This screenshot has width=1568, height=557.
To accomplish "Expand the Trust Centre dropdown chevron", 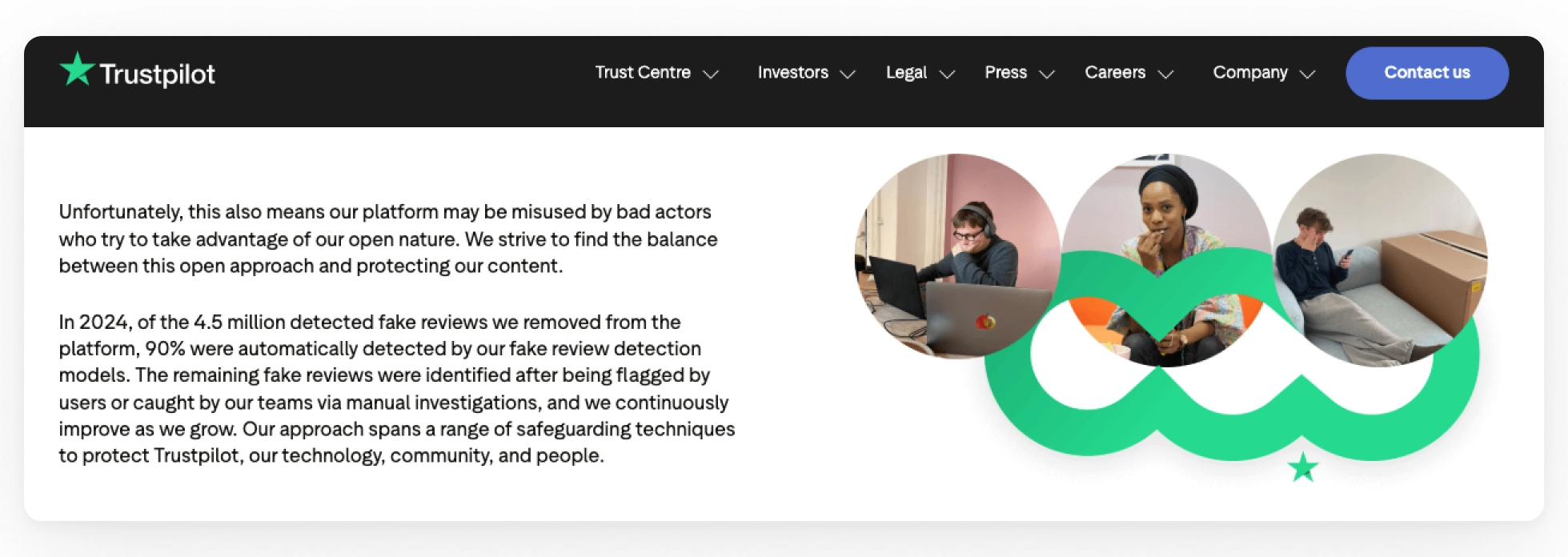I will [711, 74].
